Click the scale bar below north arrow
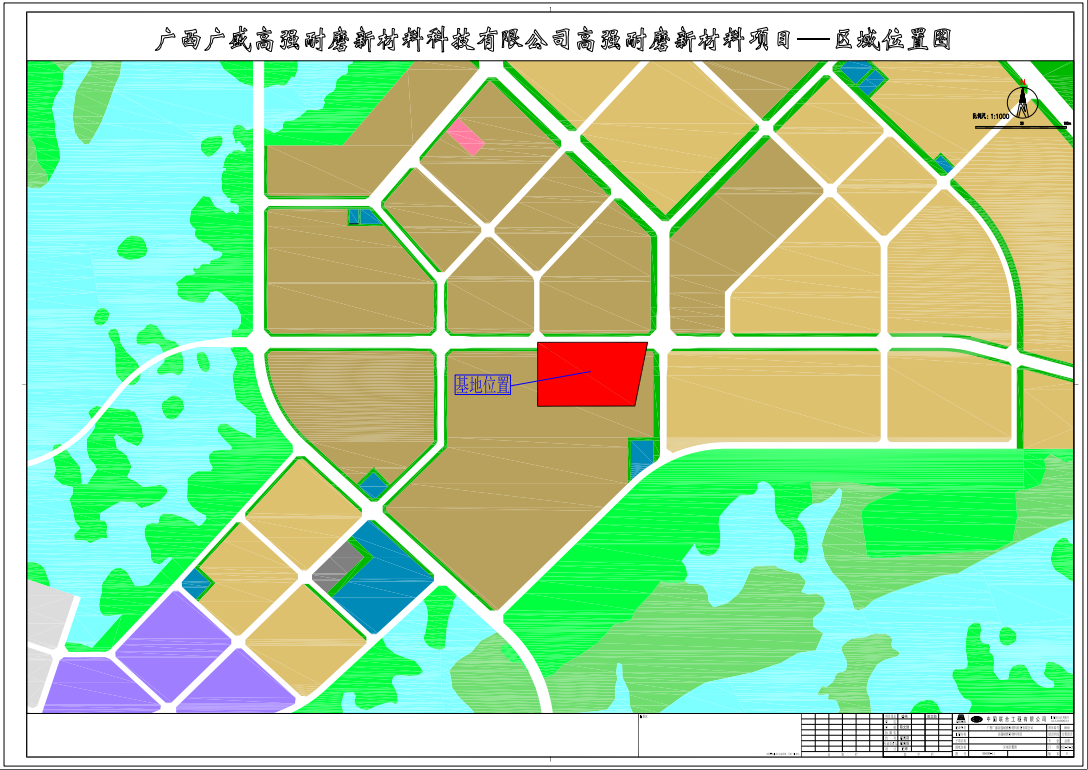Screen dimensions: 1088x770 point(1022,126)
